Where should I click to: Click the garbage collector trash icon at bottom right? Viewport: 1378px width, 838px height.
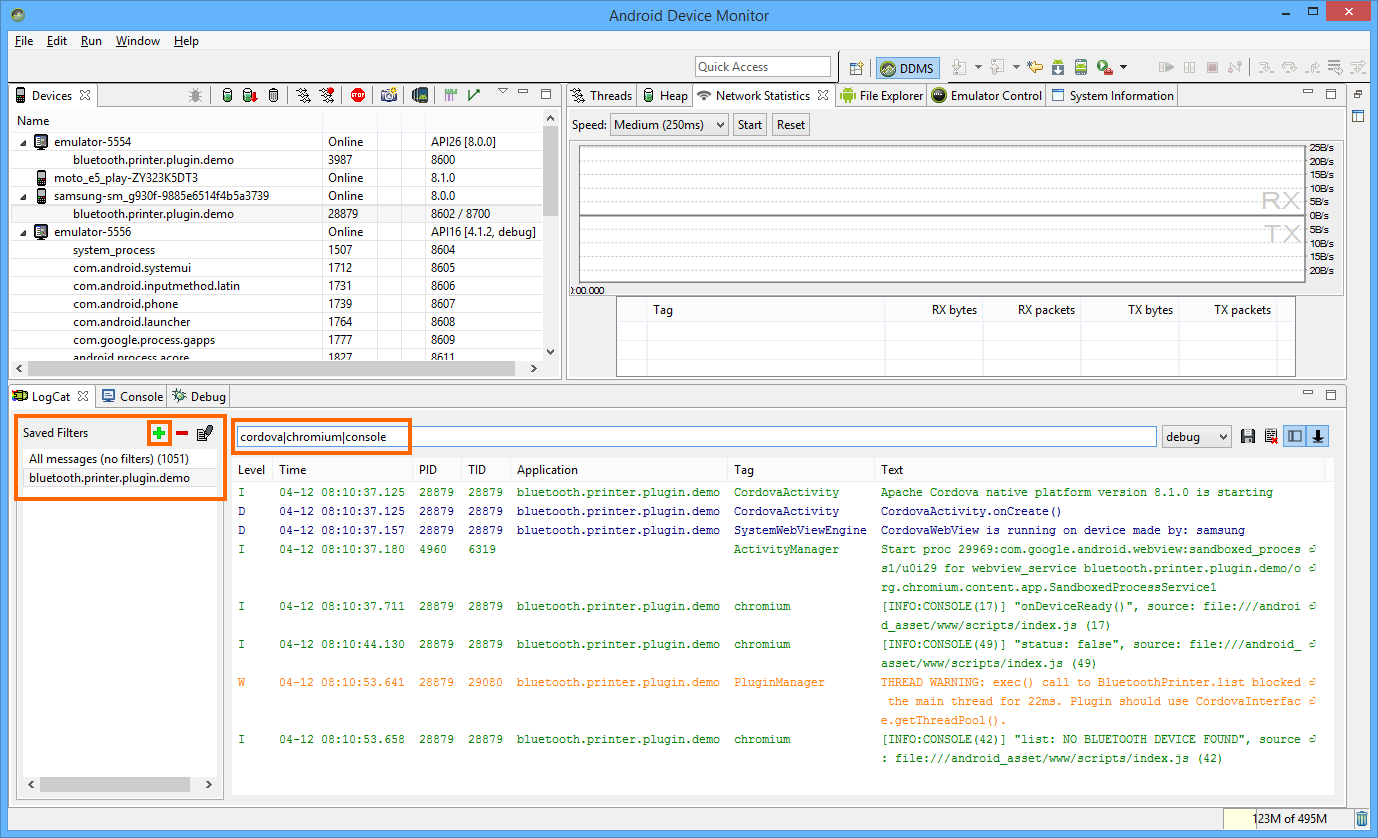click(x=1362, y=819)
